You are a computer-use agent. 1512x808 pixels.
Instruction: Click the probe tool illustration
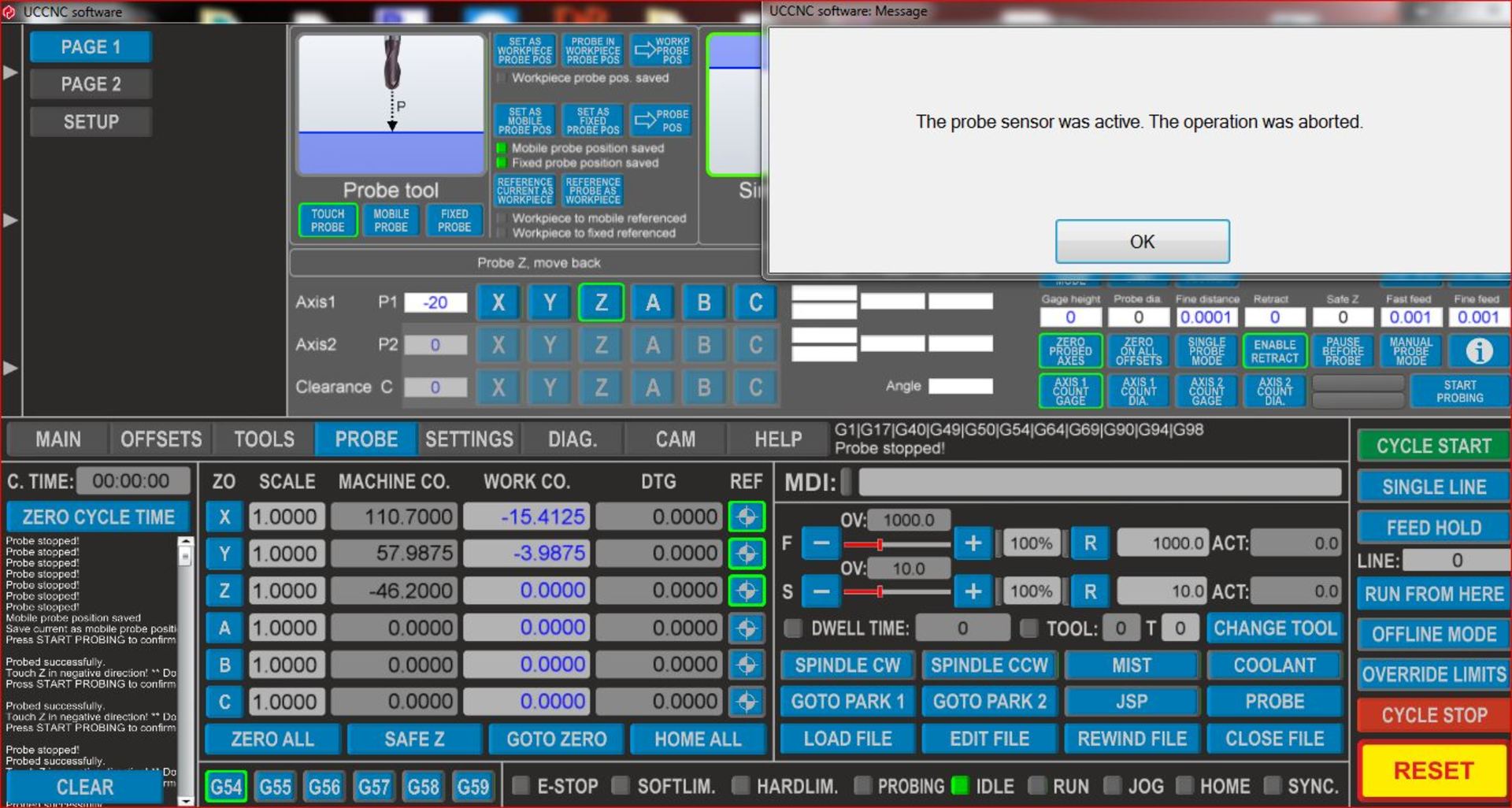coord(391,104)
